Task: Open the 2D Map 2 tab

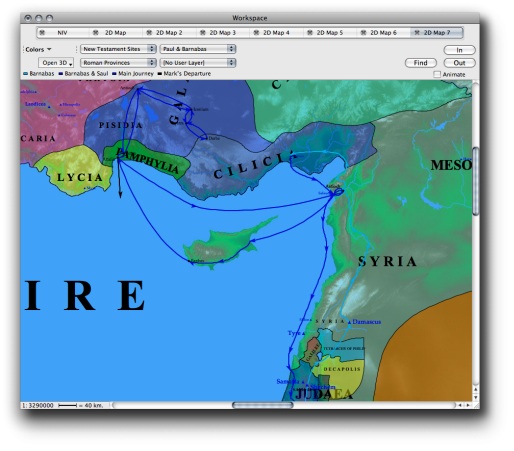Action: [x=169, y=33]
